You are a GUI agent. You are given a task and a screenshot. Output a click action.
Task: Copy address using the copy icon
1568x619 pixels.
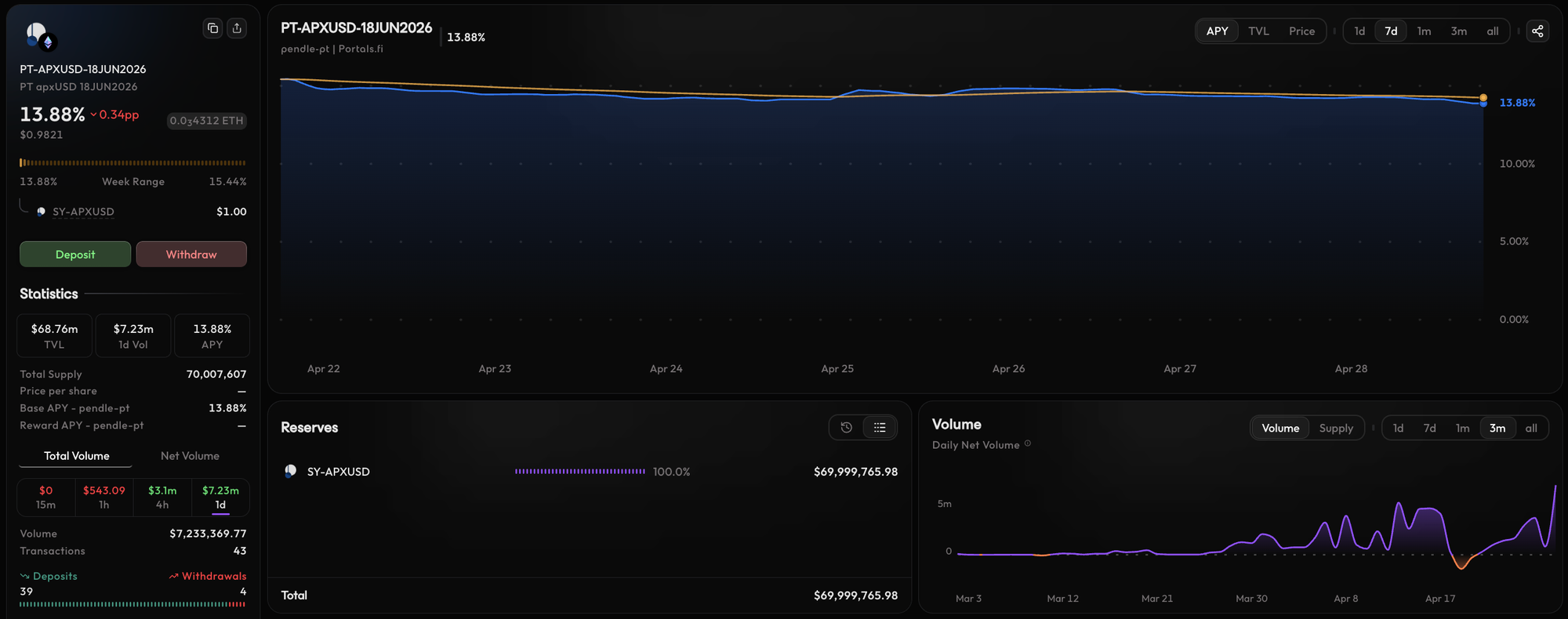(x=212, y=28)
